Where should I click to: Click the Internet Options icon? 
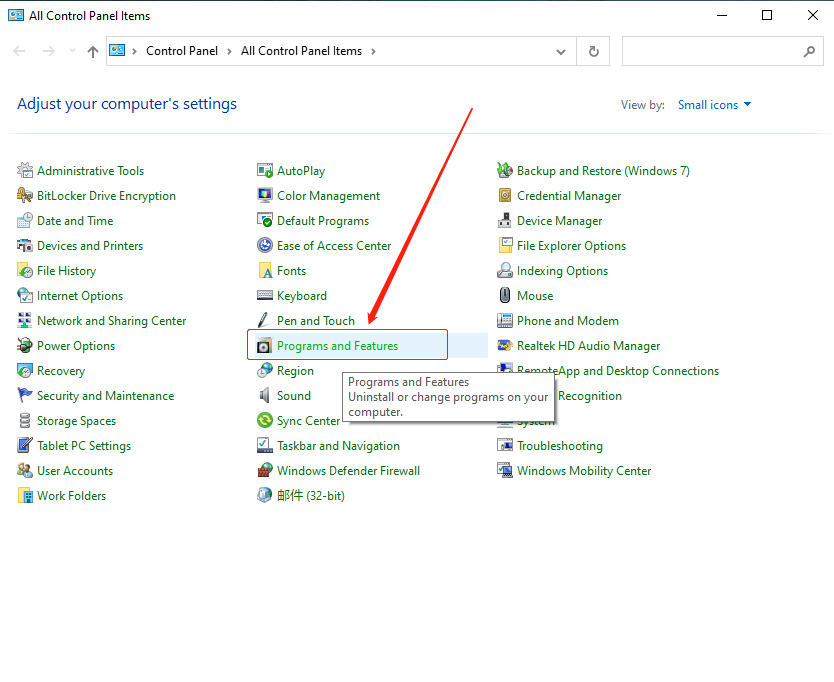click(x=24, y=295)
